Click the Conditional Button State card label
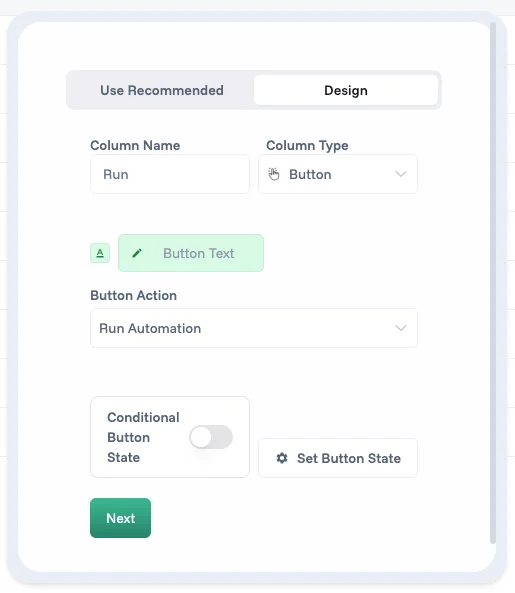The height and width of the screenshot is (593, 515). (x=143, y=437)
